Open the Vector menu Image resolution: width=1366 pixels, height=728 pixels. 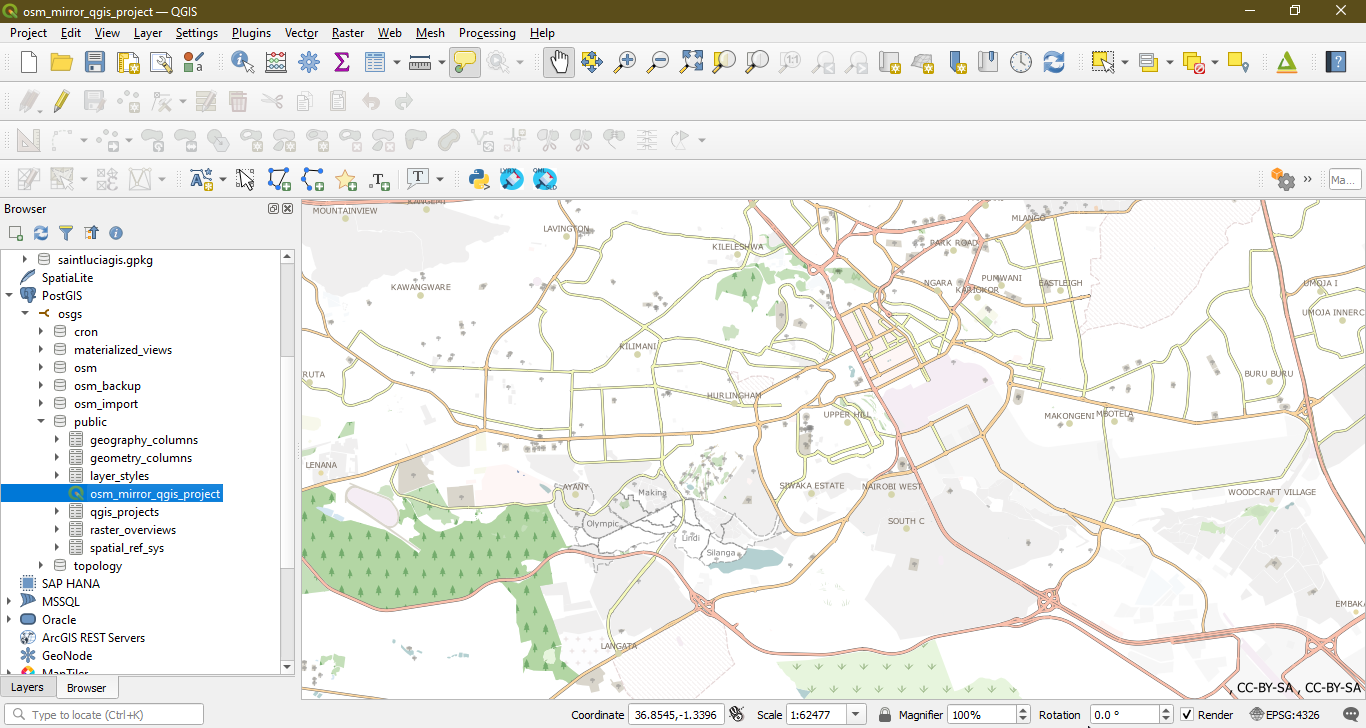pyautogui.click(x=301, y=33)
